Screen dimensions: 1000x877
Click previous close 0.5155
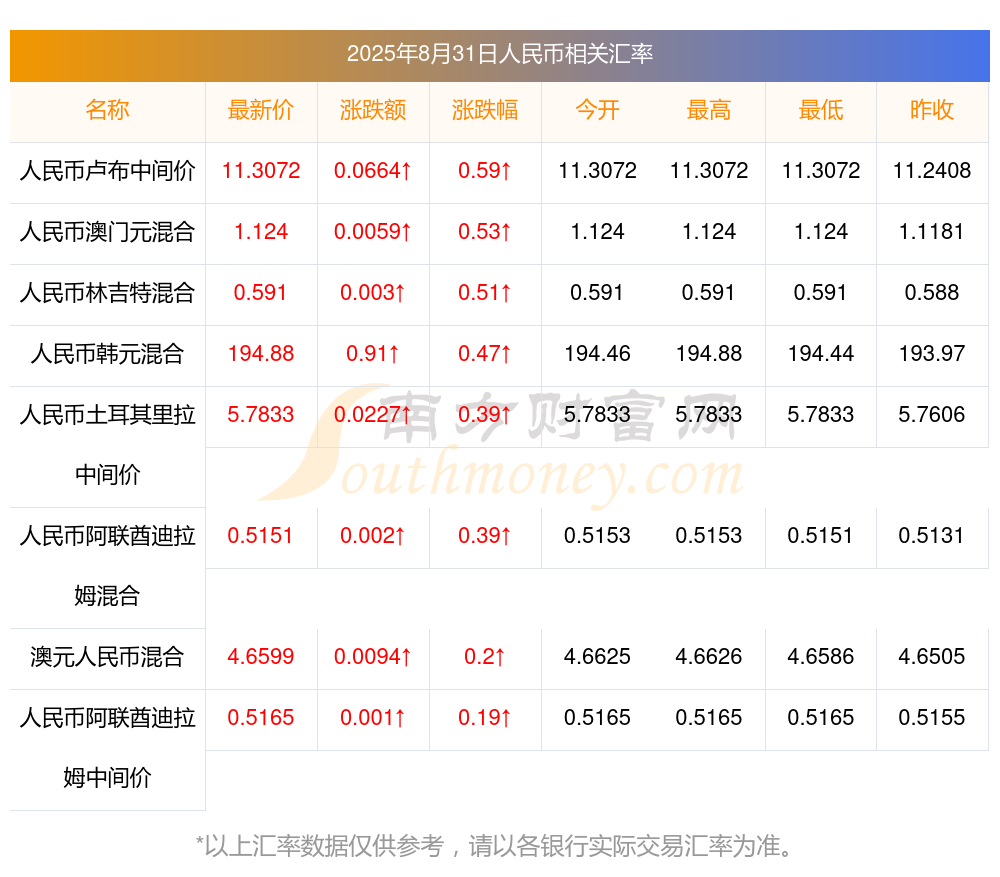[x=932, y=717]
